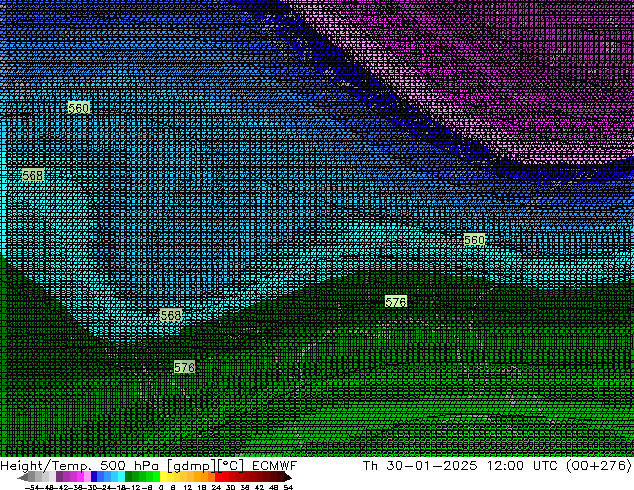Viewport: 634px width, 490px height.
Task: Click the date '30-01-2025'
Action: point(432,465)
